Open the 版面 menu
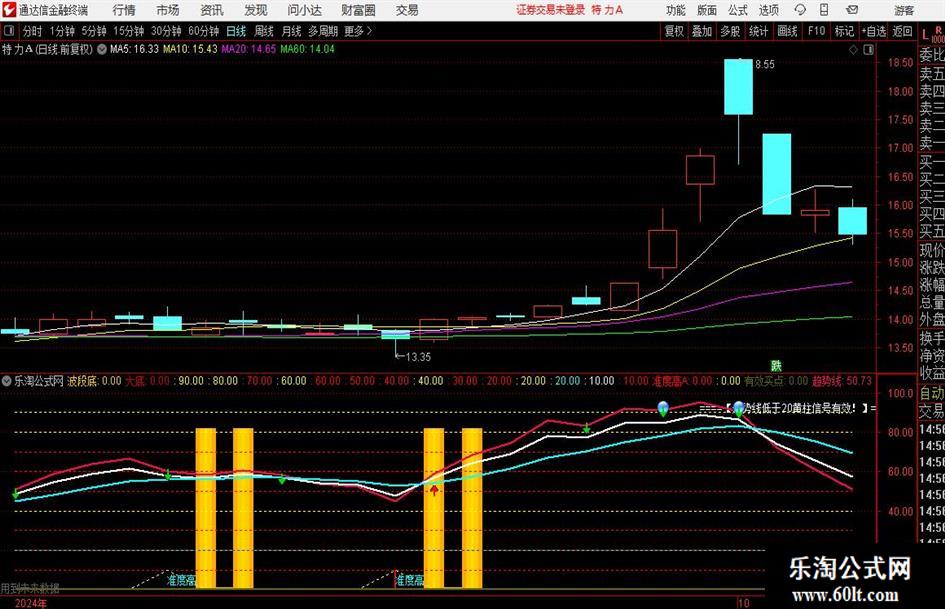The height and width of the screenshot is (609, 945). pyautogui.click(x=707, y=10)
